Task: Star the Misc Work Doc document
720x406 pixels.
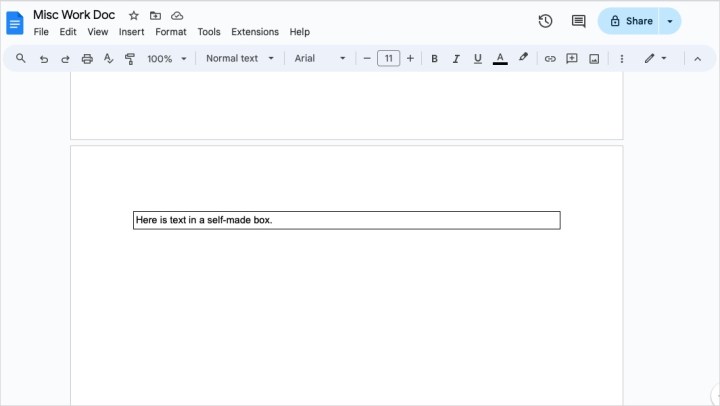Action: [x=133, y=16]
